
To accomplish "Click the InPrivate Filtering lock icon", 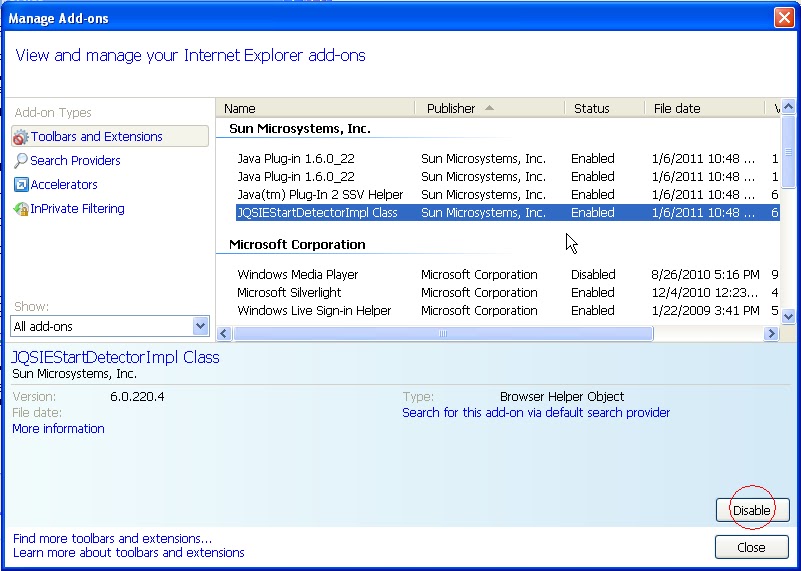I will coord(20,209).
